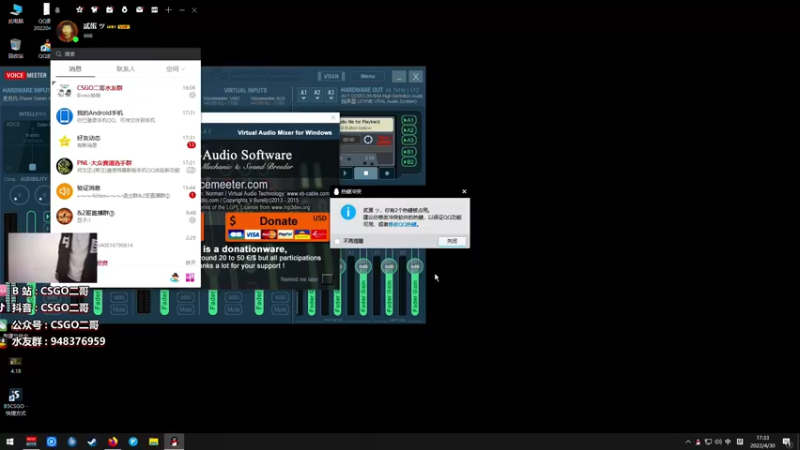The height and width of the screenshot is (450, 800).
Task: Check the Remind me later box
Action: click(x=327, y=279)
